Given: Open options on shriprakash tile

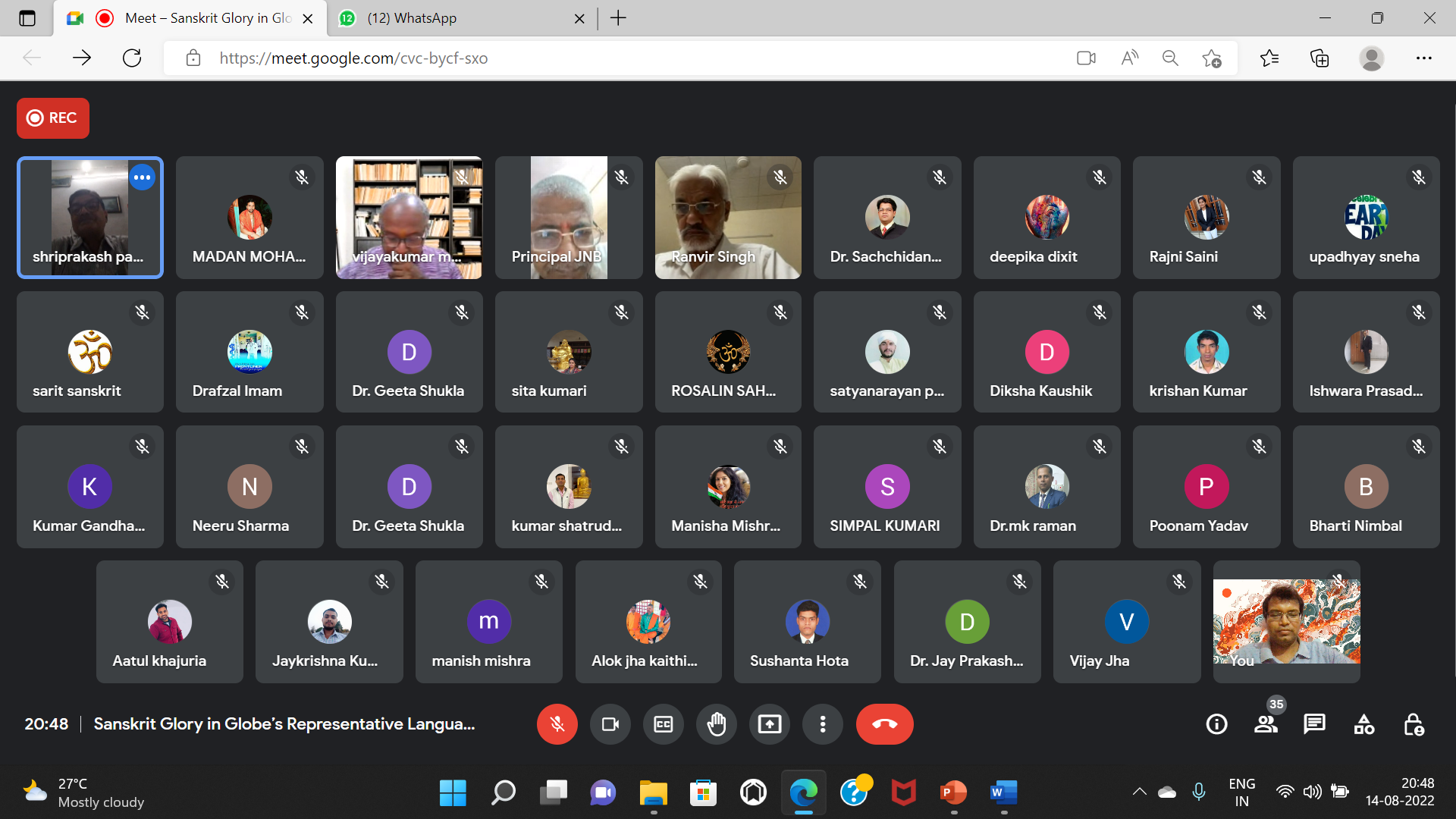Looking at the screenshot, I should [x=142, y=177].
